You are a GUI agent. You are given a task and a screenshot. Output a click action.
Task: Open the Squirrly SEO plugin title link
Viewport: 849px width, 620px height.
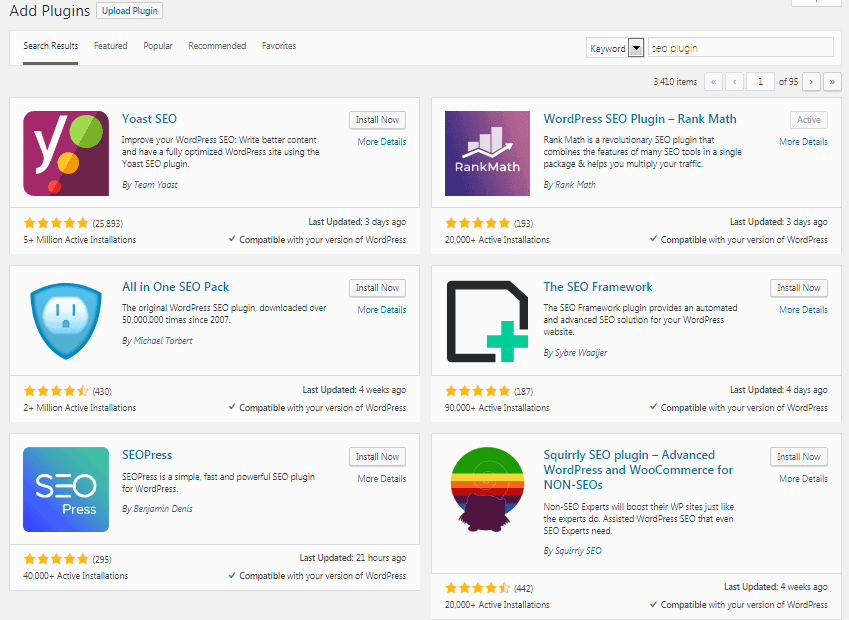[x=638, y=470]
